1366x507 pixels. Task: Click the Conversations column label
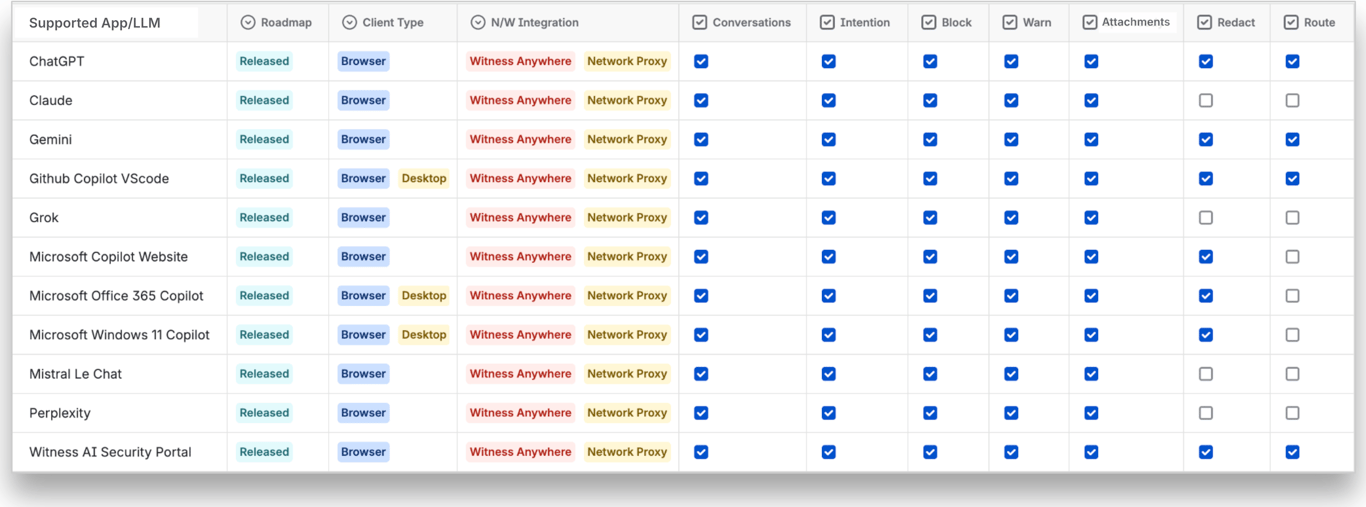pos(752,22)
